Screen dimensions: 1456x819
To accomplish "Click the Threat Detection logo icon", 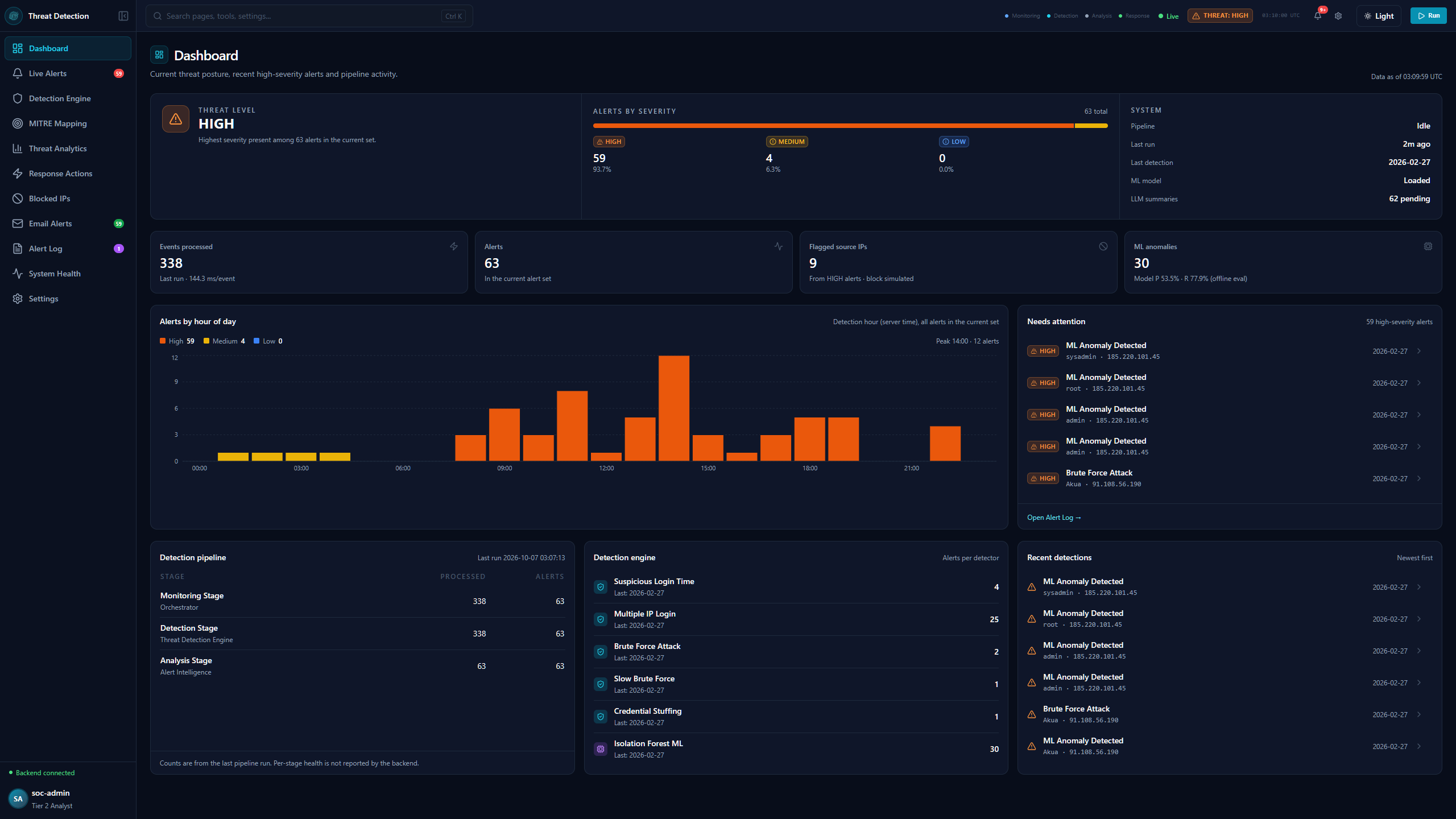I will (x=14, y=16).
